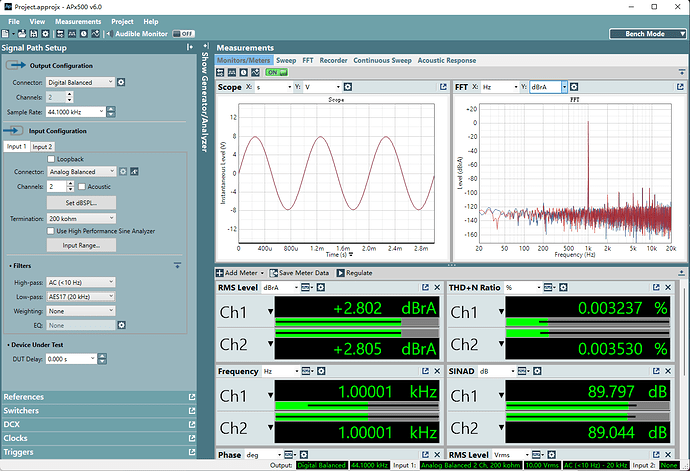The width and height of the screenshot is (690, 471).
Task: Click the meters panel vertical scrollbar
Action: click(683, 330)
